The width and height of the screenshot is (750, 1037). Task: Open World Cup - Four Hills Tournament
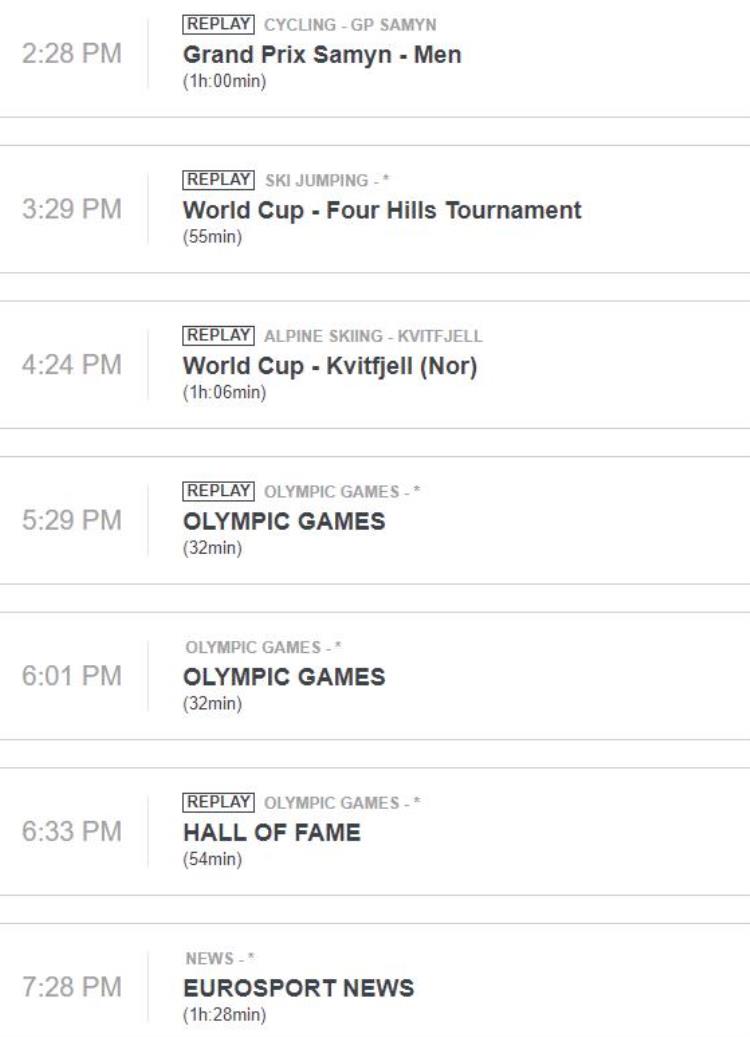click(x=382, y=210)
